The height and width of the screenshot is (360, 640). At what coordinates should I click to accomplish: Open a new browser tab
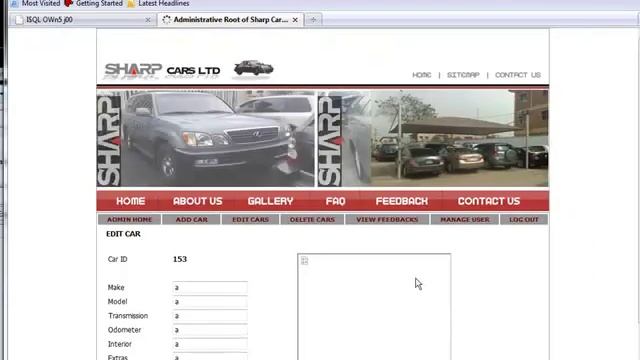coord(313,20)
